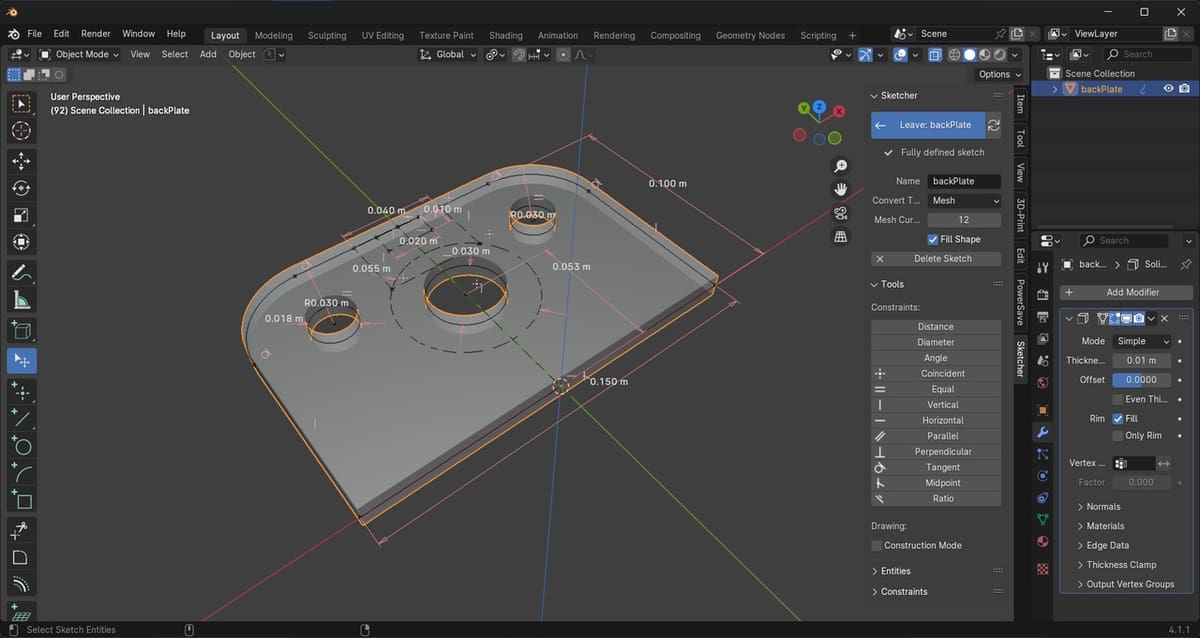Viewport: 1200px width, 638px height.
Task: Click the Add Modifier button
Action: coord(1125,292)
